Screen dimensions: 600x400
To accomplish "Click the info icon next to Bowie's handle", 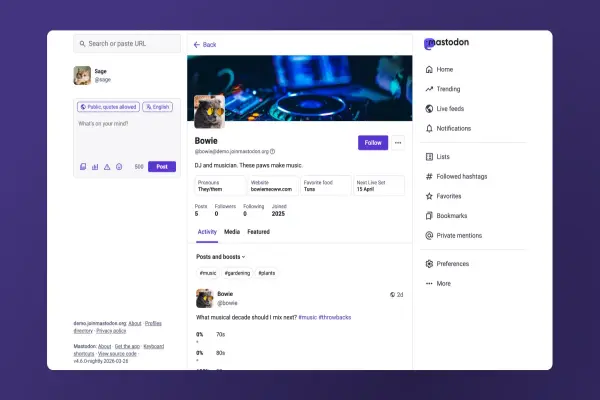I will [x=272, y=152].
